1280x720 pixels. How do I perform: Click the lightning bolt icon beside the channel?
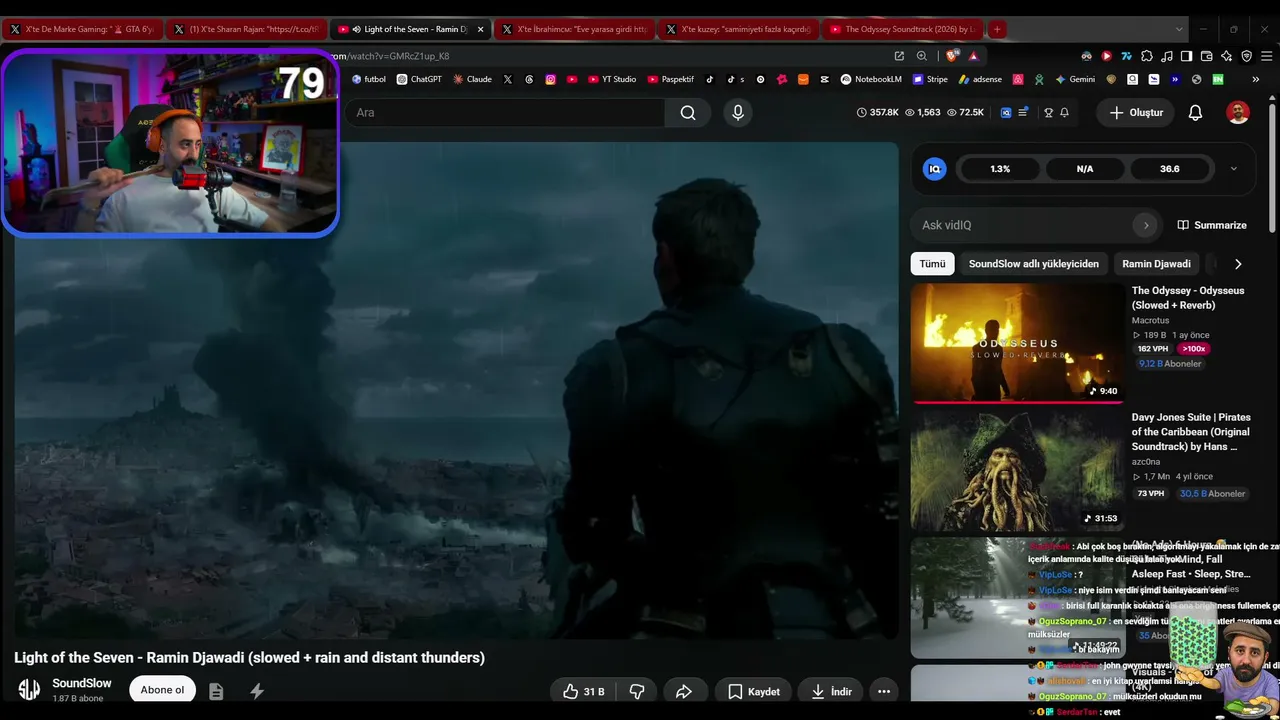point(257,691)
